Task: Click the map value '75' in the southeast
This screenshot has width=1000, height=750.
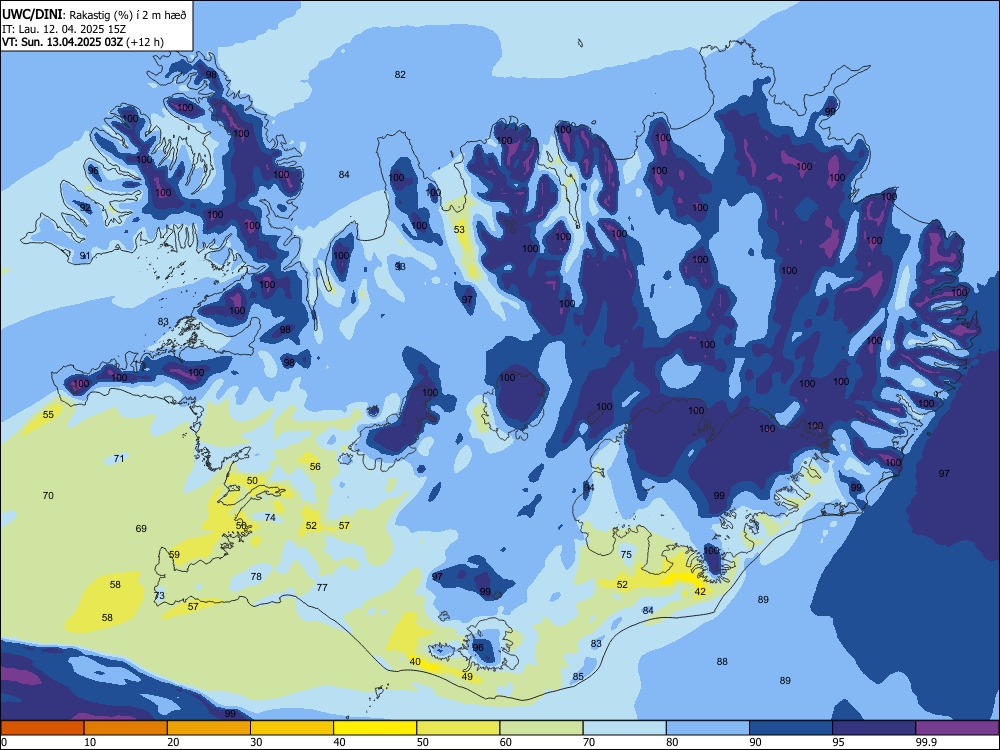Action: pyautogui.click(x=626, y=555)
